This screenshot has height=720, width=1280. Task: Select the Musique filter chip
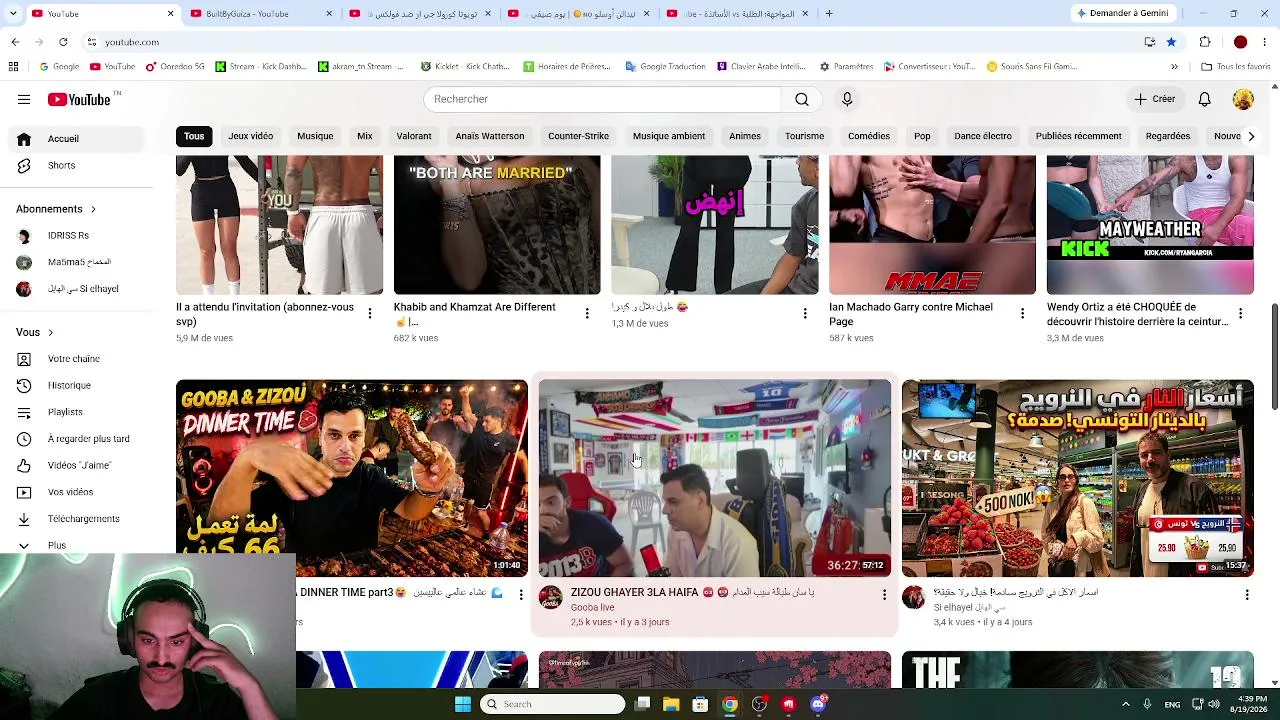tap(315, 136)
